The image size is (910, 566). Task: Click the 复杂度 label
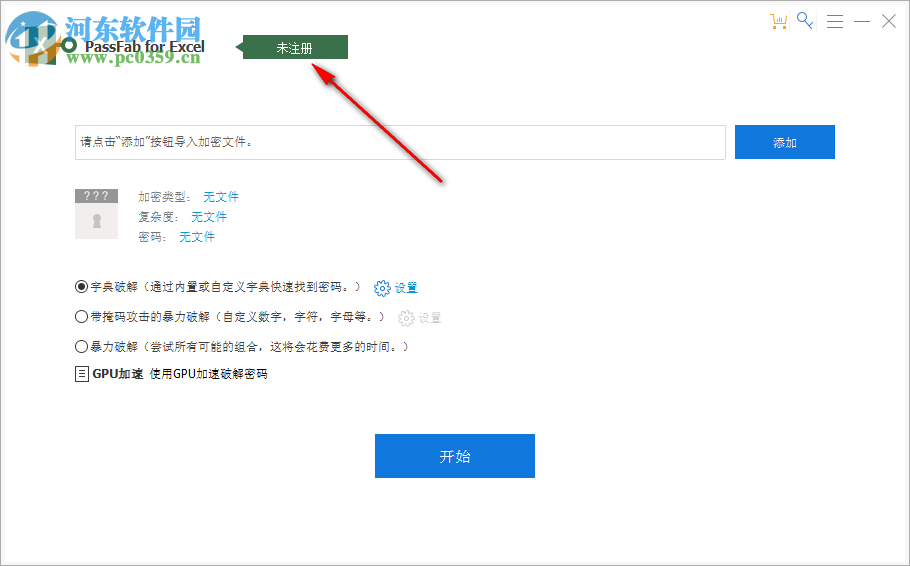coord(158,217)
